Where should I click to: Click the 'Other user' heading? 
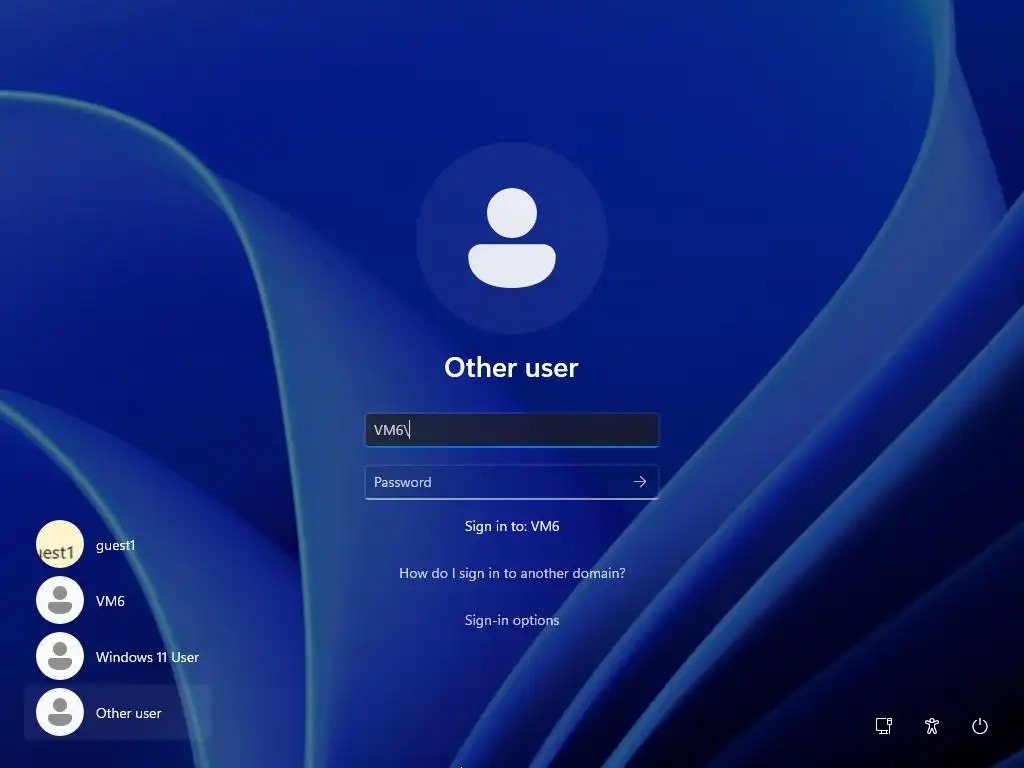[x=511, y=368]
